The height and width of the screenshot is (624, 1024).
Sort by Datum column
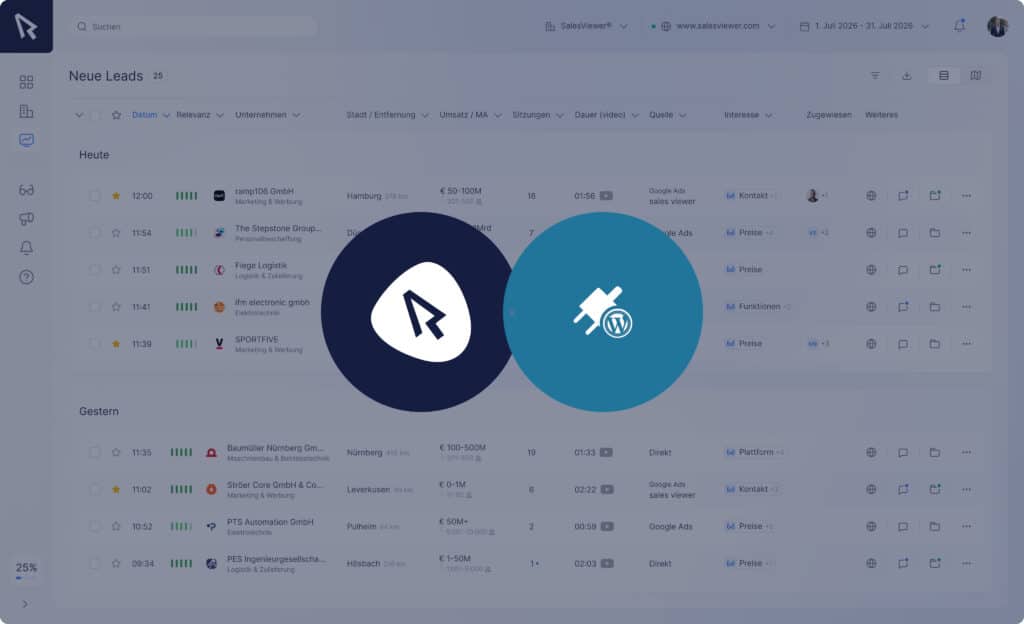tap(144, 115)
